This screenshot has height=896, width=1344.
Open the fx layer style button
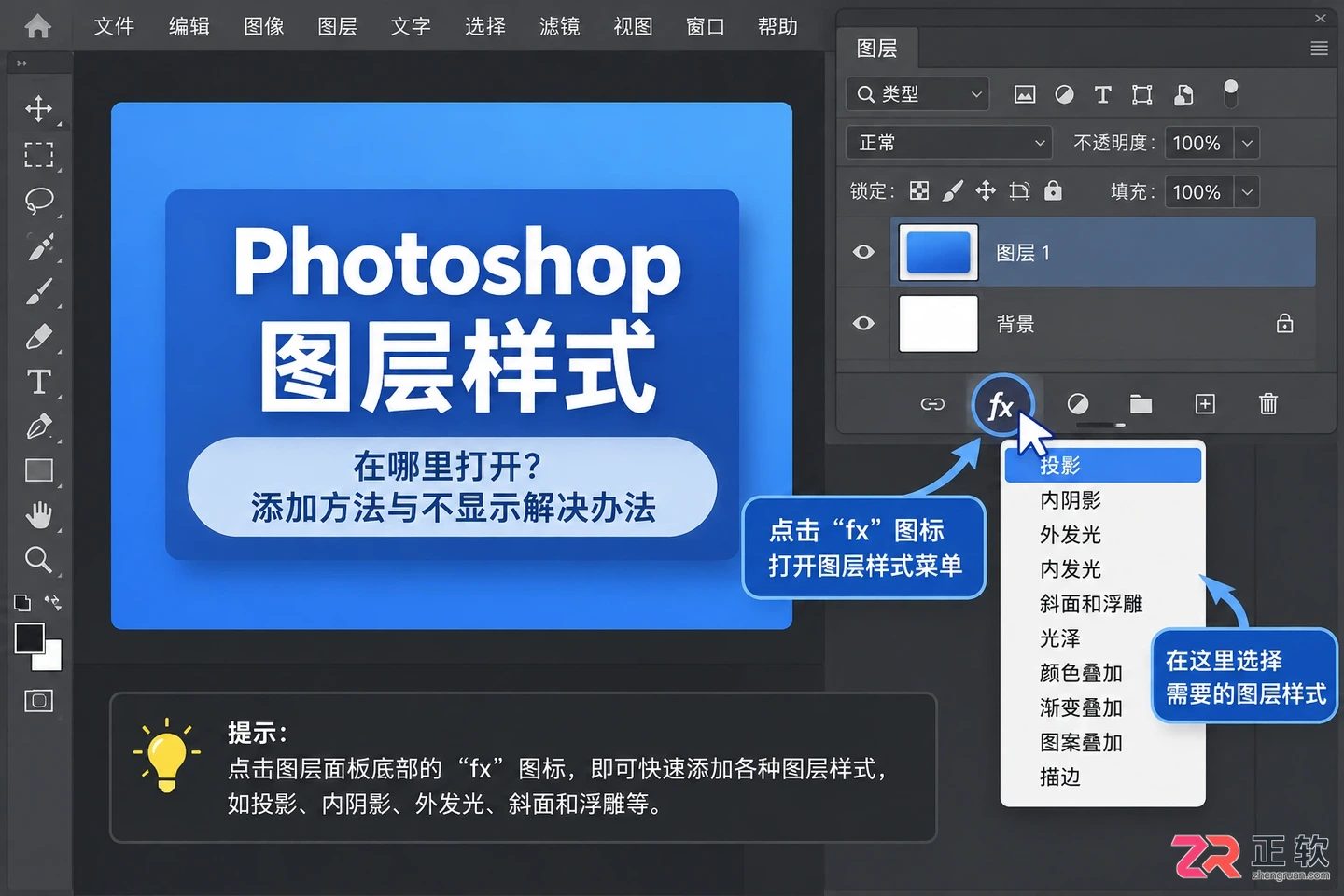pos(1001,405)
